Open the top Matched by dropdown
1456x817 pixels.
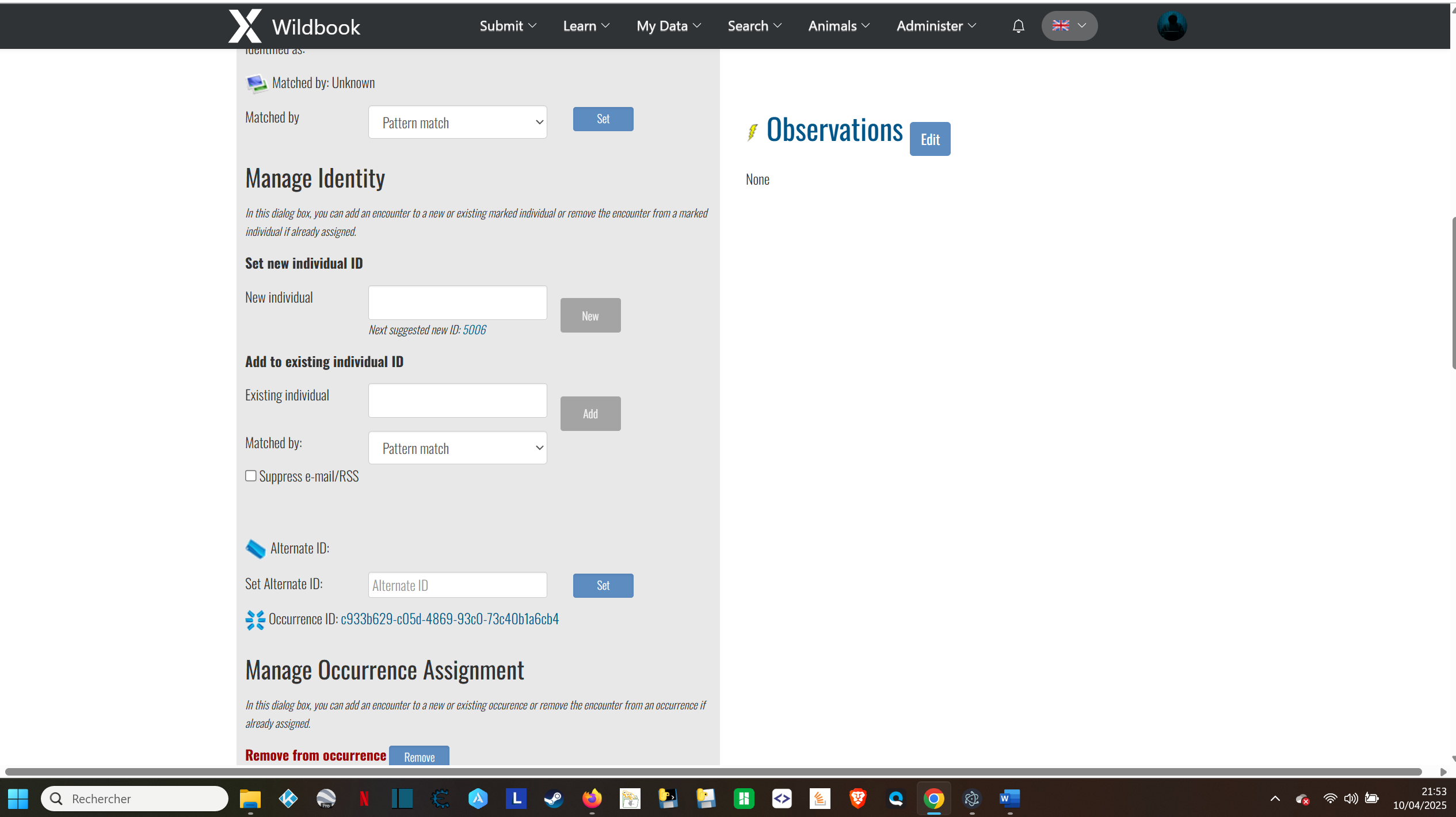[458, 123]
